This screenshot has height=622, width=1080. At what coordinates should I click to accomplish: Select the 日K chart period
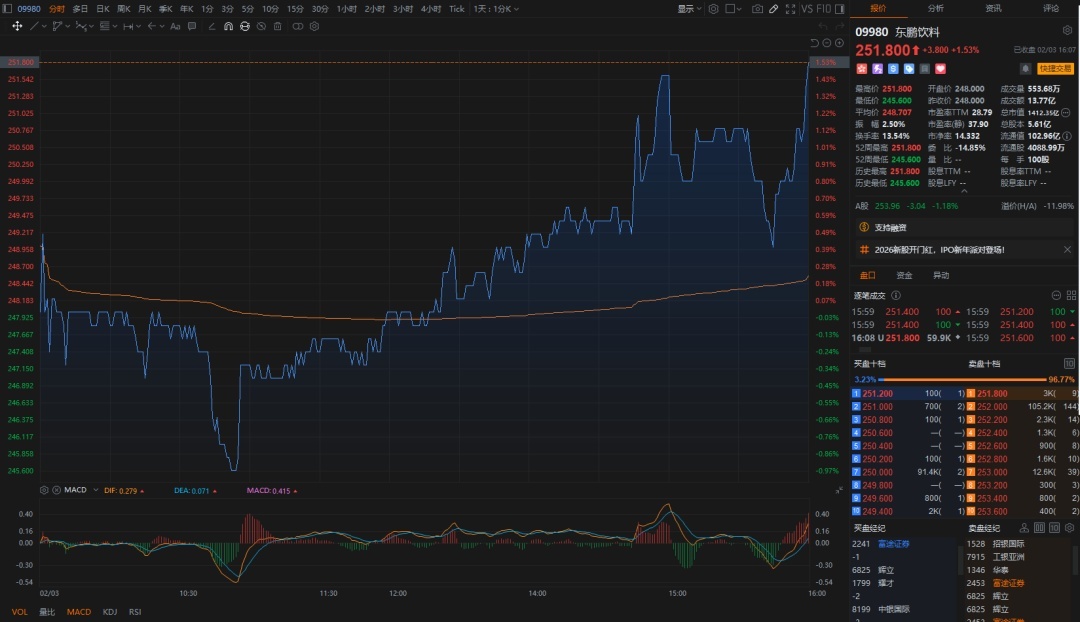[x=102, y=9]
